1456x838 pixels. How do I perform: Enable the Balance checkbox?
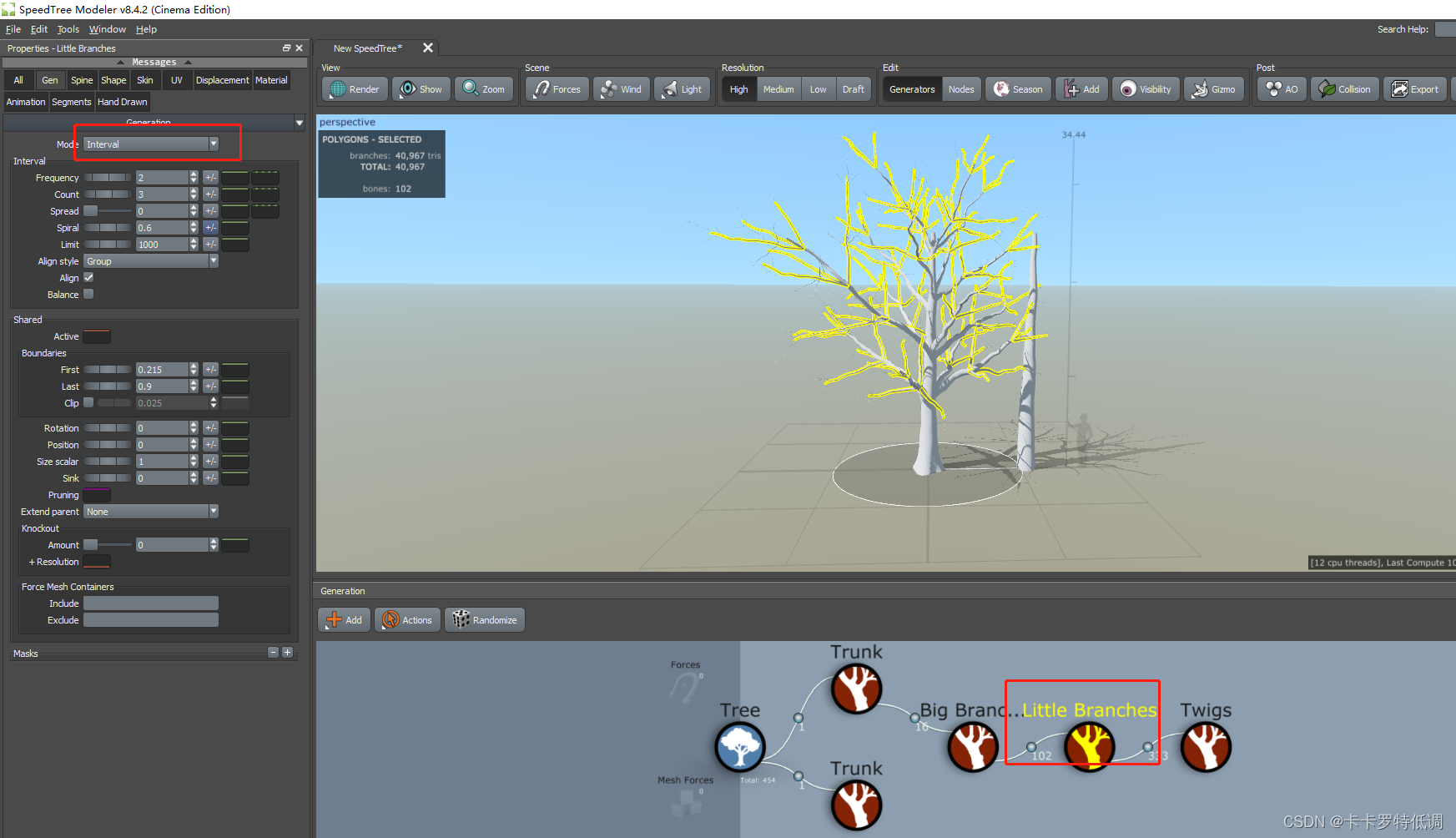pyautogui.click(x=88, y=294)
